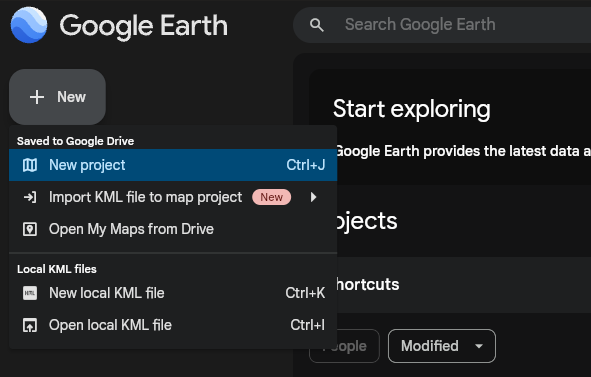The image size is (591, 377).
Task: Click the "Saved to Google Drive" heading
Action: point(75,141)
